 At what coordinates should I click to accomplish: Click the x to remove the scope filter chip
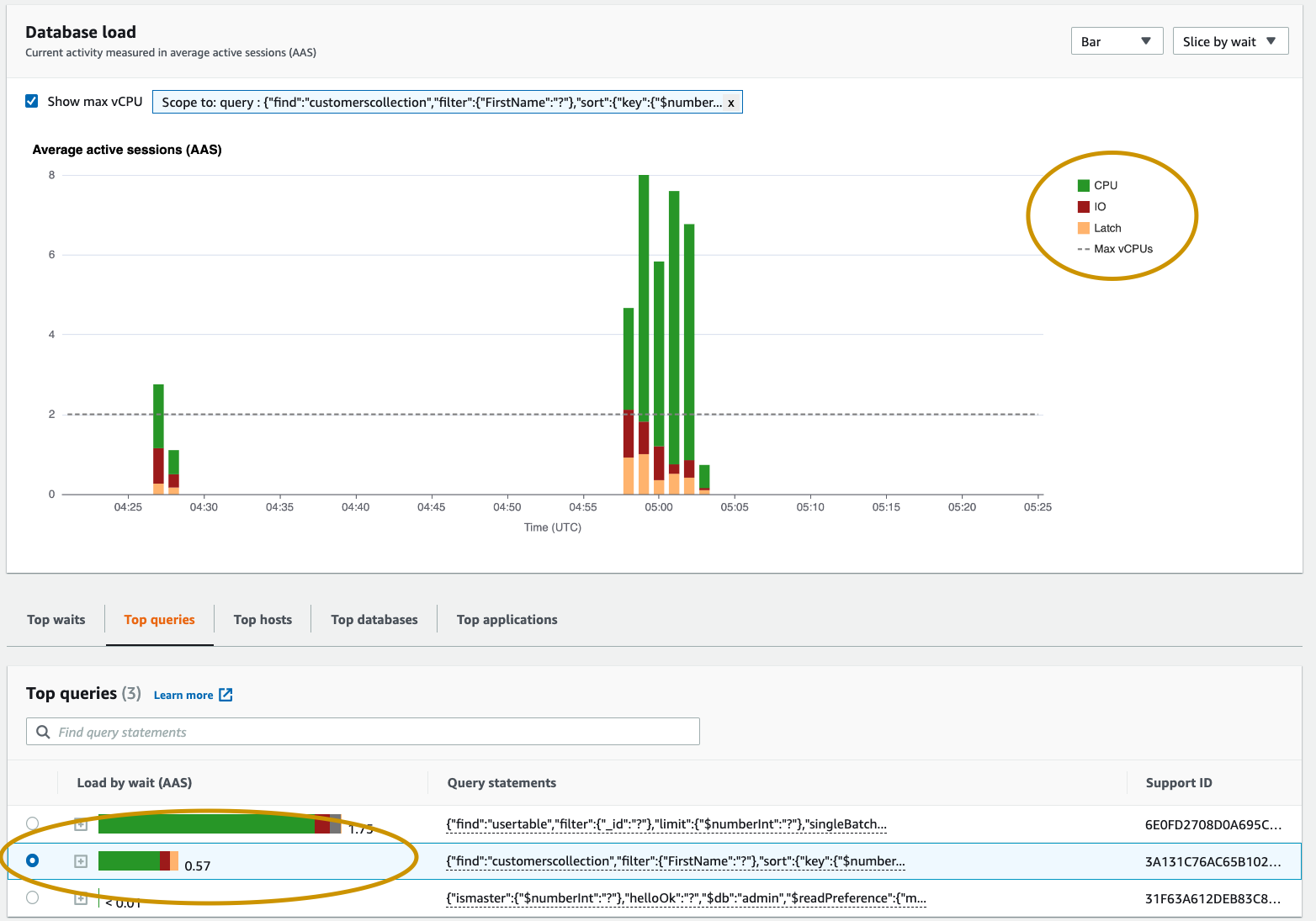click(x=731, y=102)
